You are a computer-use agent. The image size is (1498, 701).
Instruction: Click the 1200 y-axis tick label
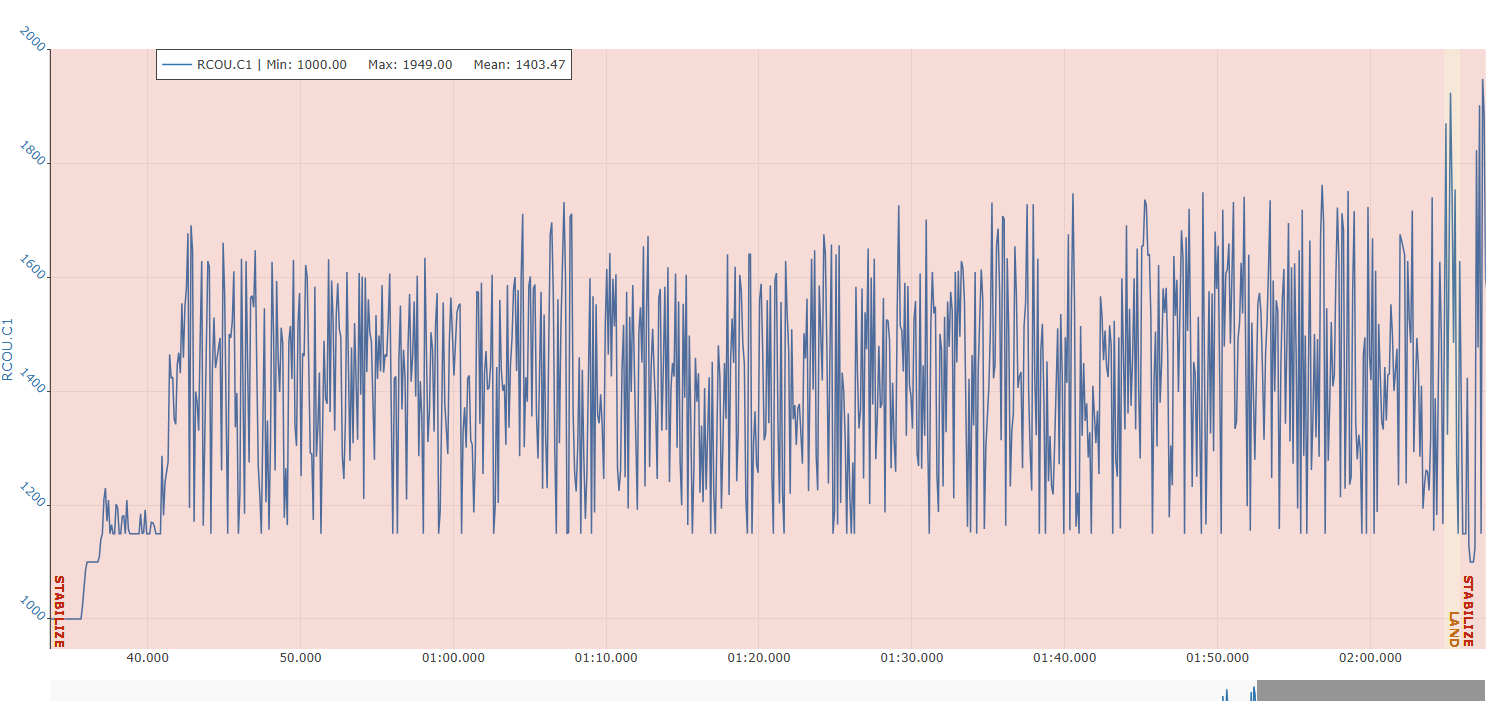34,493
